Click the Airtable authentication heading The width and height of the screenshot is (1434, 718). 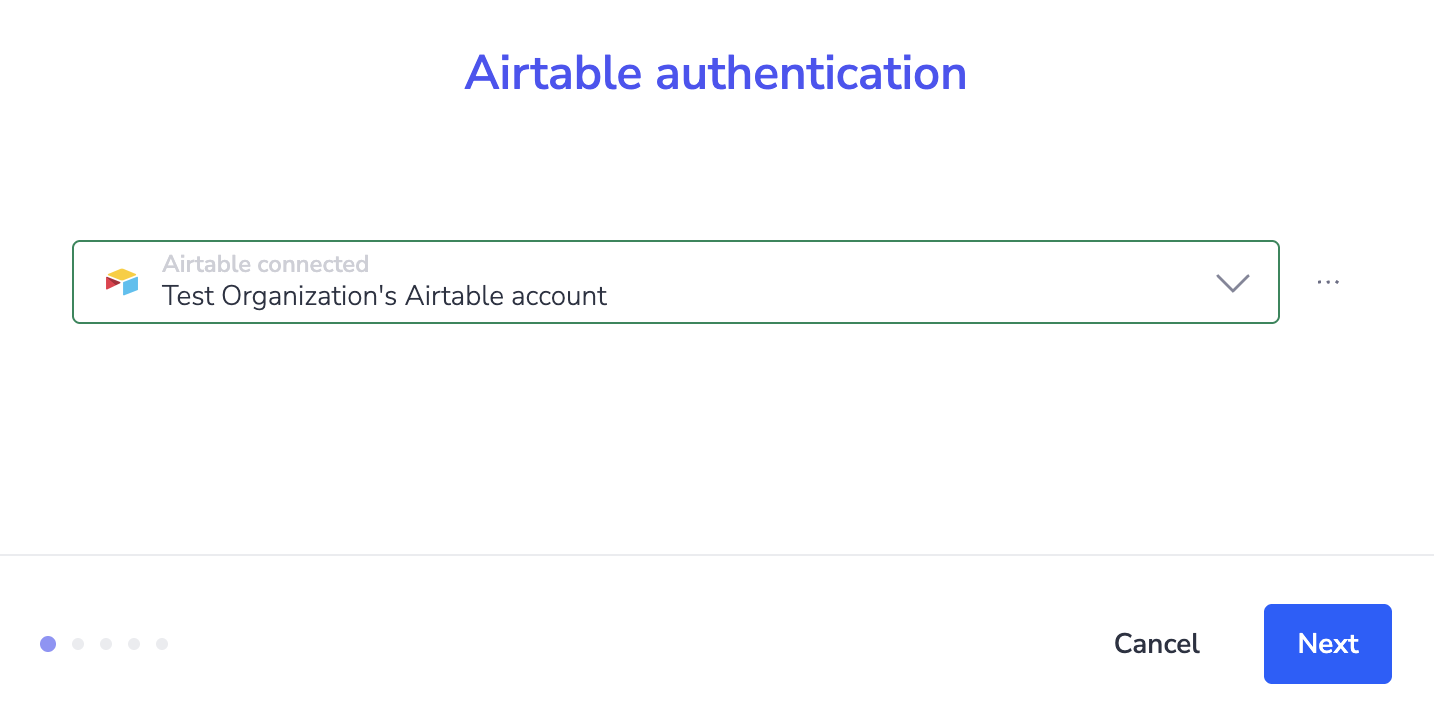pos(716,73)
